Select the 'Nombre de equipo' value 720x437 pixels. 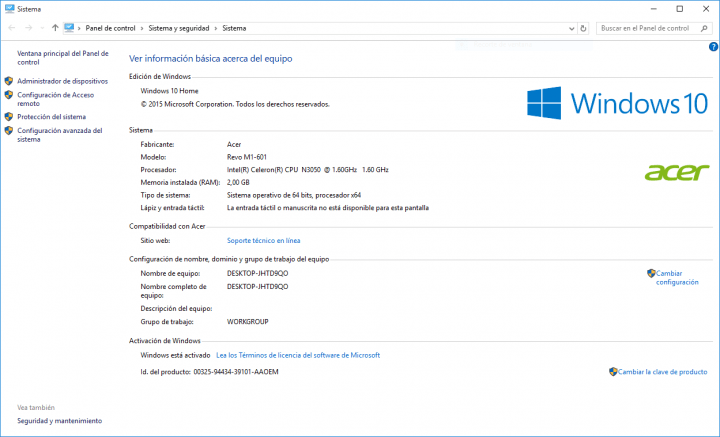pos(258,274)
